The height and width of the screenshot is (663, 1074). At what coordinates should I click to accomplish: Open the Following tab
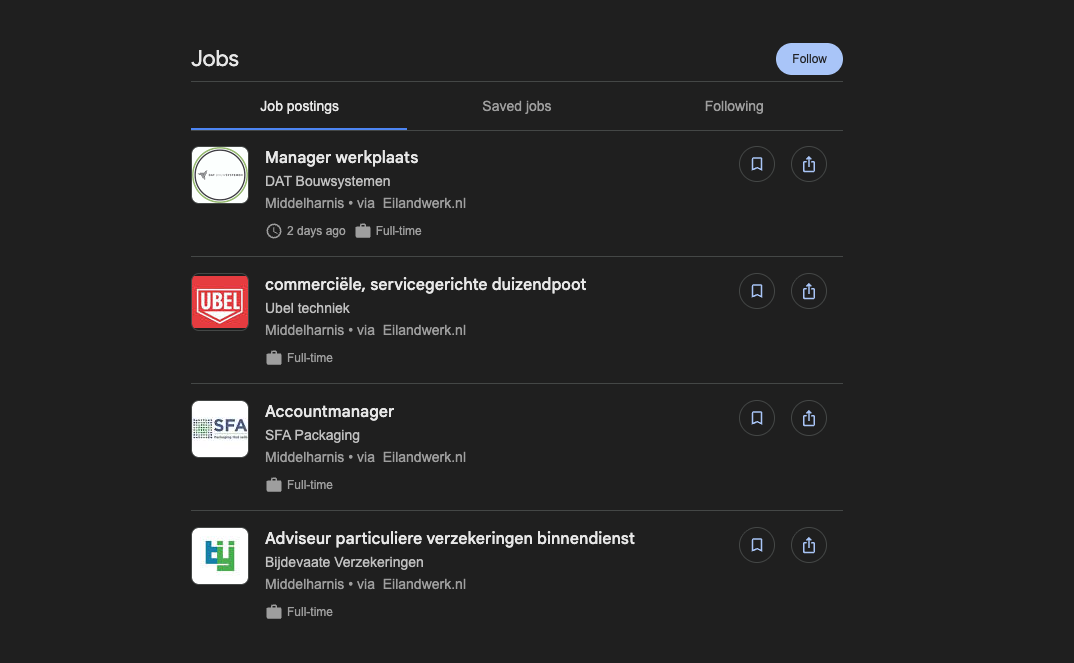pos(733,106)
